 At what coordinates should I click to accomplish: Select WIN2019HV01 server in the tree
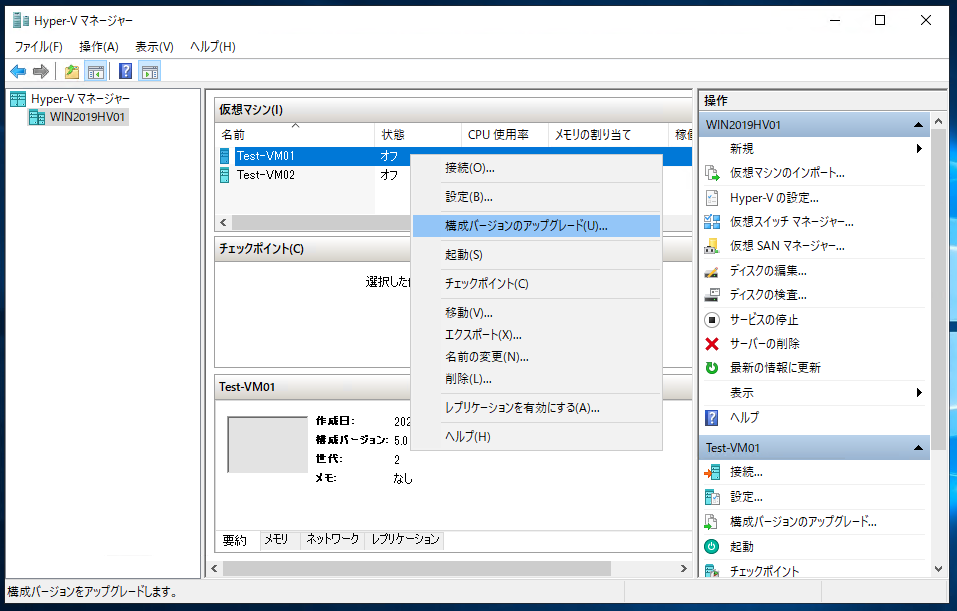point(88,118)
